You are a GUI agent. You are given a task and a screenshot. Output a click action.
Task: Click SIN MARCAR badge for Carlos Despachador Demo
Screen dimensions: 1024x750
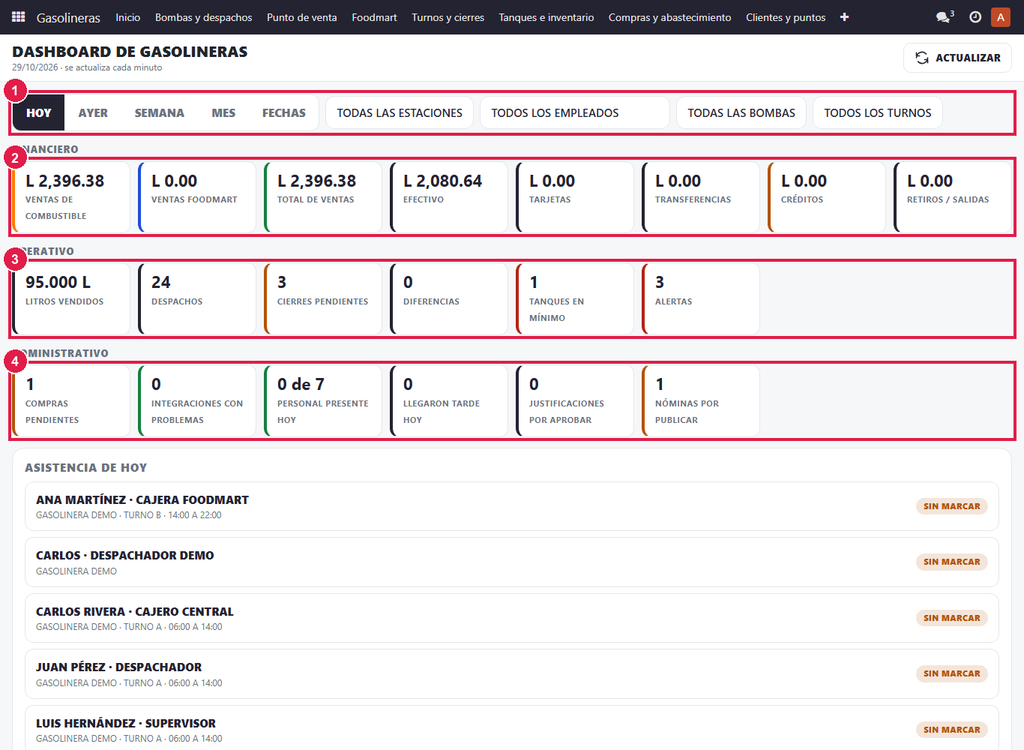pos(952,562)
